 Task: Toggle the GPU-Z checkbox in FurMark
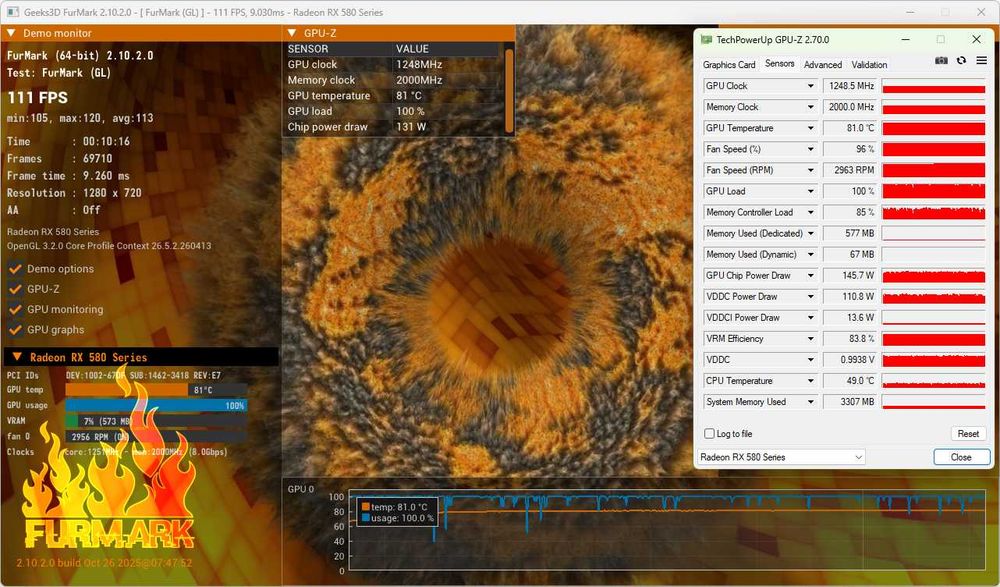[x=15, y=289]
